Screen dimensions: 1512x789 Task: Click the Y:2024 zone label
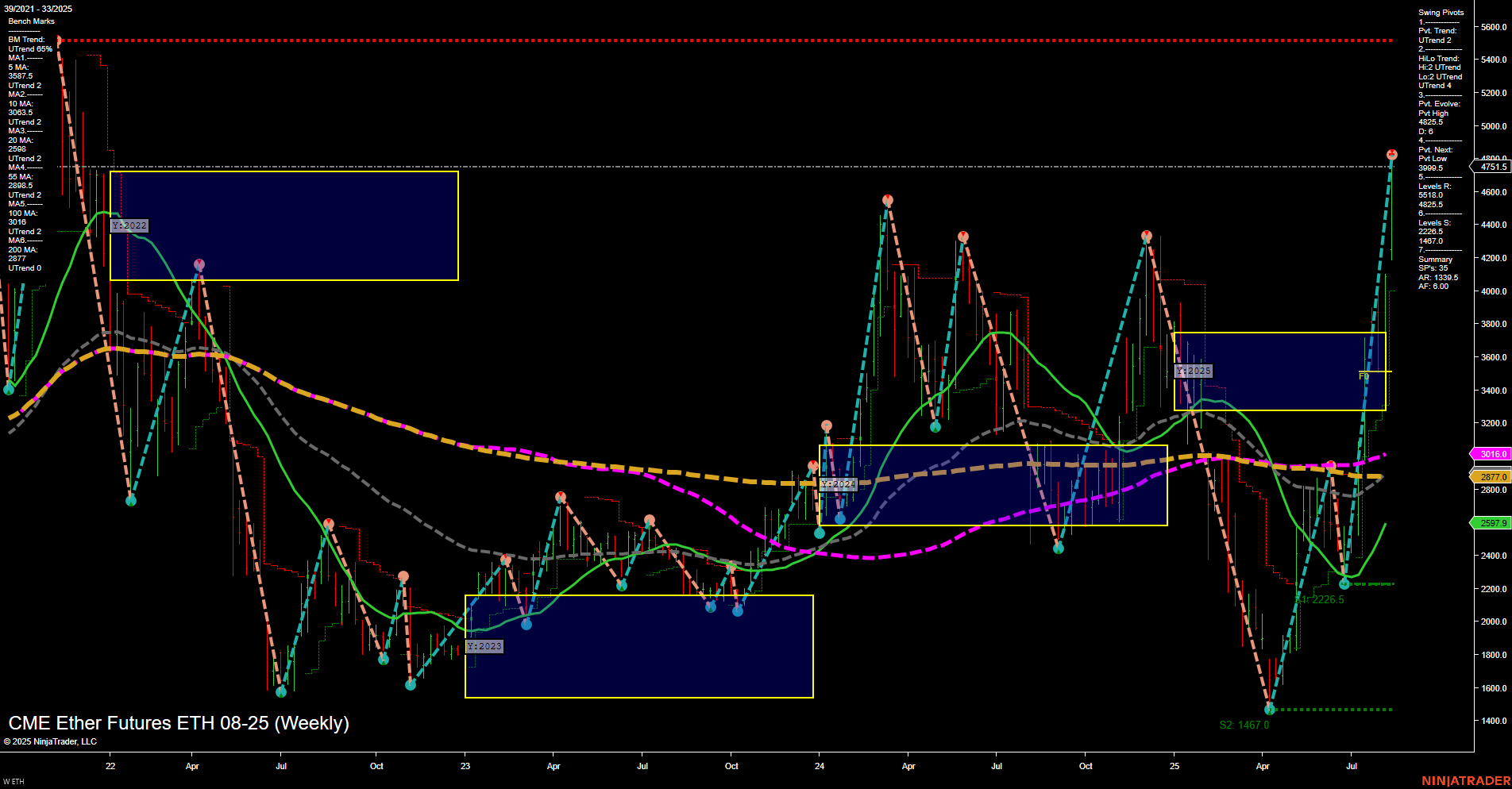(x=839, y=483)
